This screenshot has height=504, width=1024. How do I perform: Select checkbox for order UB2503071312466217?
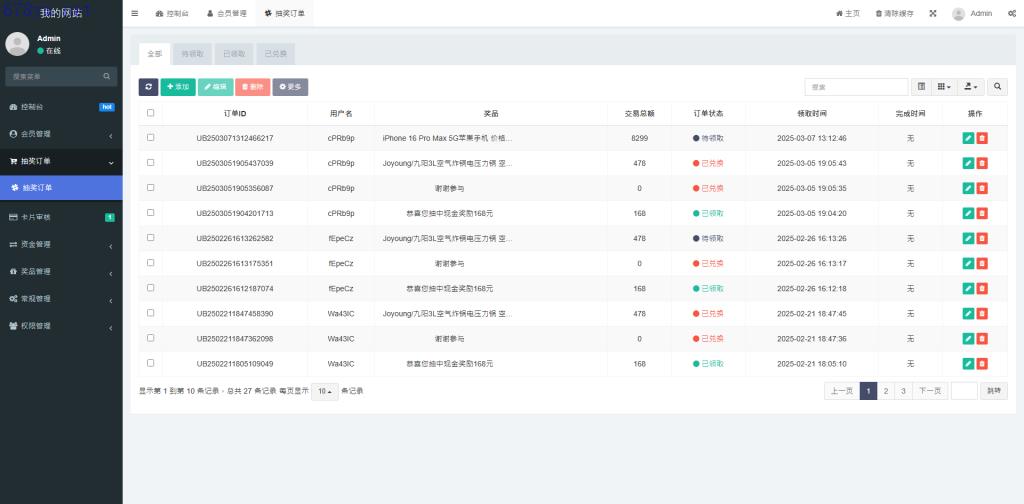151,138
